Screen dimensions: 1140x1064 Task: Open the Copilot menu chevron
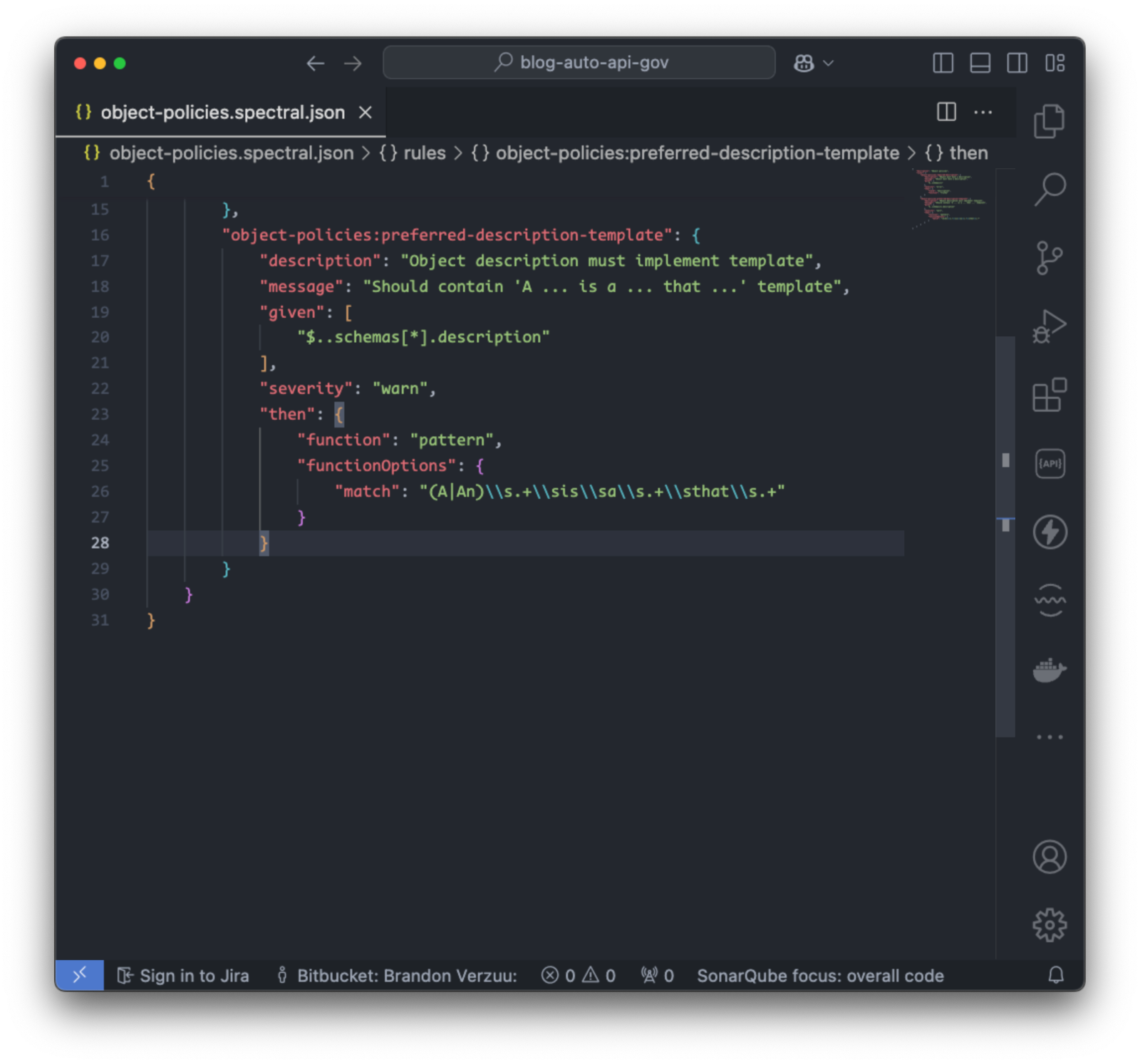click(827, 63)
